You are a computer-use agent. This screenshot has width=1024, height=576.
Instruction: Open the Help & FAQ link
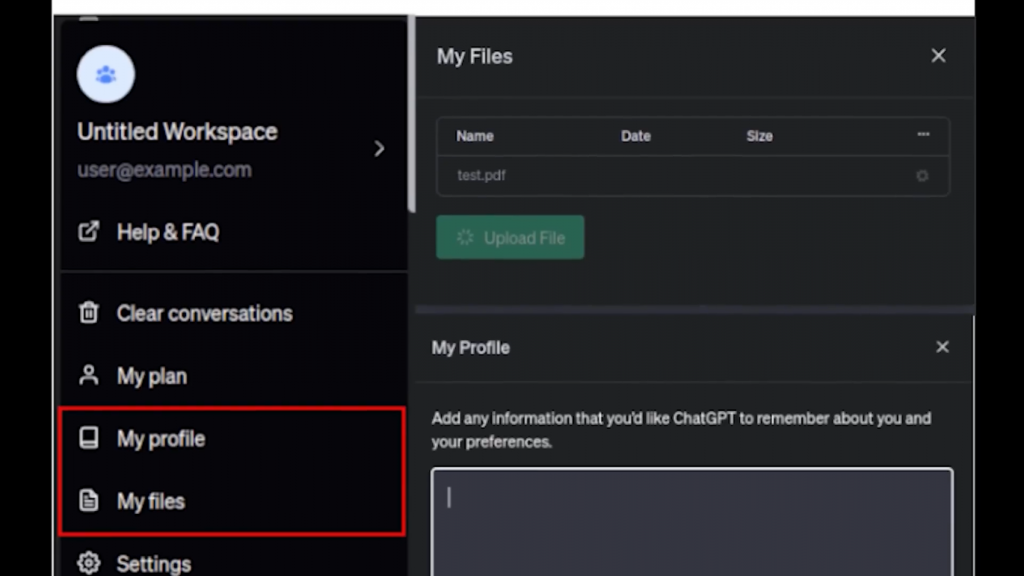click(167, 232)
